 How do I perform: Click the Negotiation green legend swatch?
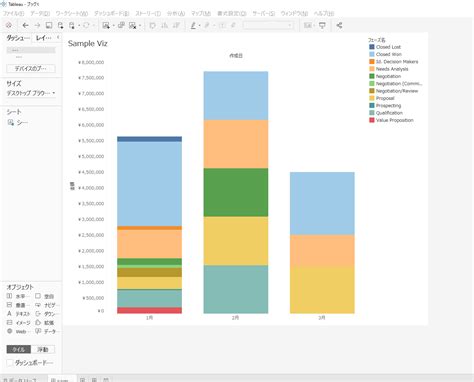pos(372,76)
